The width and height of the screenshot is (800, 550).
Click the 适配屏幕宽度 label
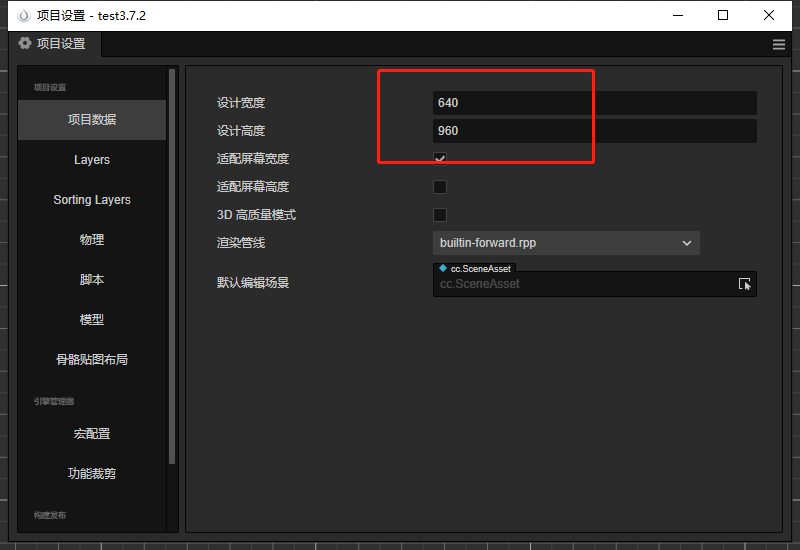(253, 159)
